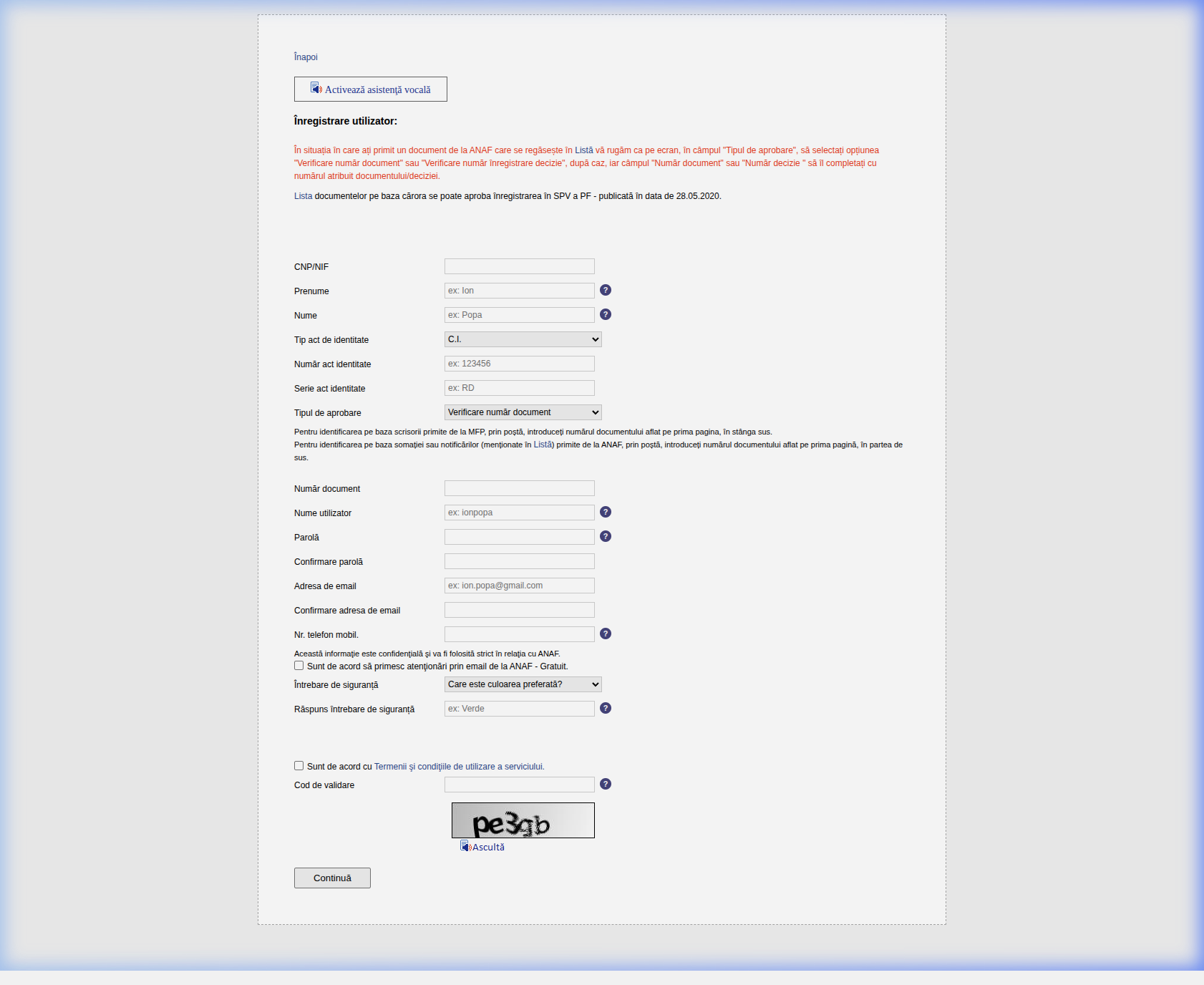The image size is (1204, 985).
Task: Open the Tip act de identitate dropdown
Action: [523, 339]
